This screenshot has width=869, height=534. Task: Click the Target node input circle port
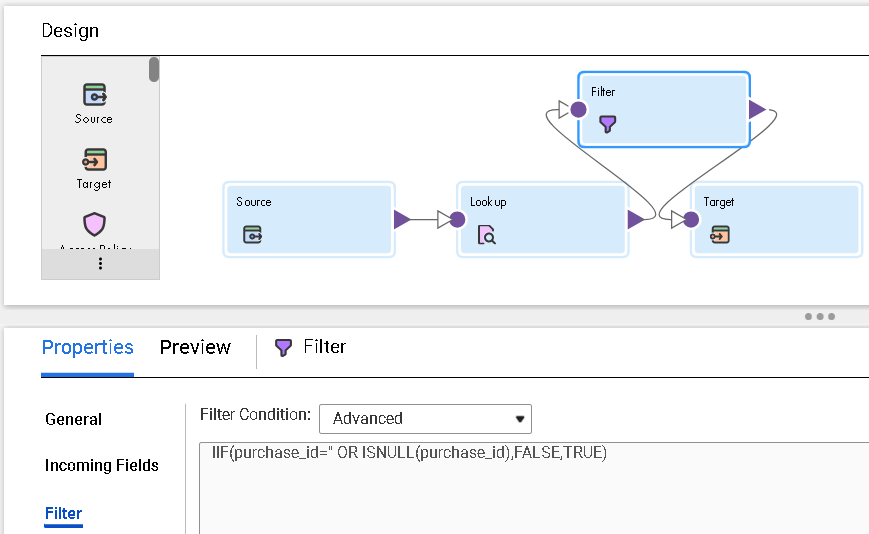click(x=691, y=220)
